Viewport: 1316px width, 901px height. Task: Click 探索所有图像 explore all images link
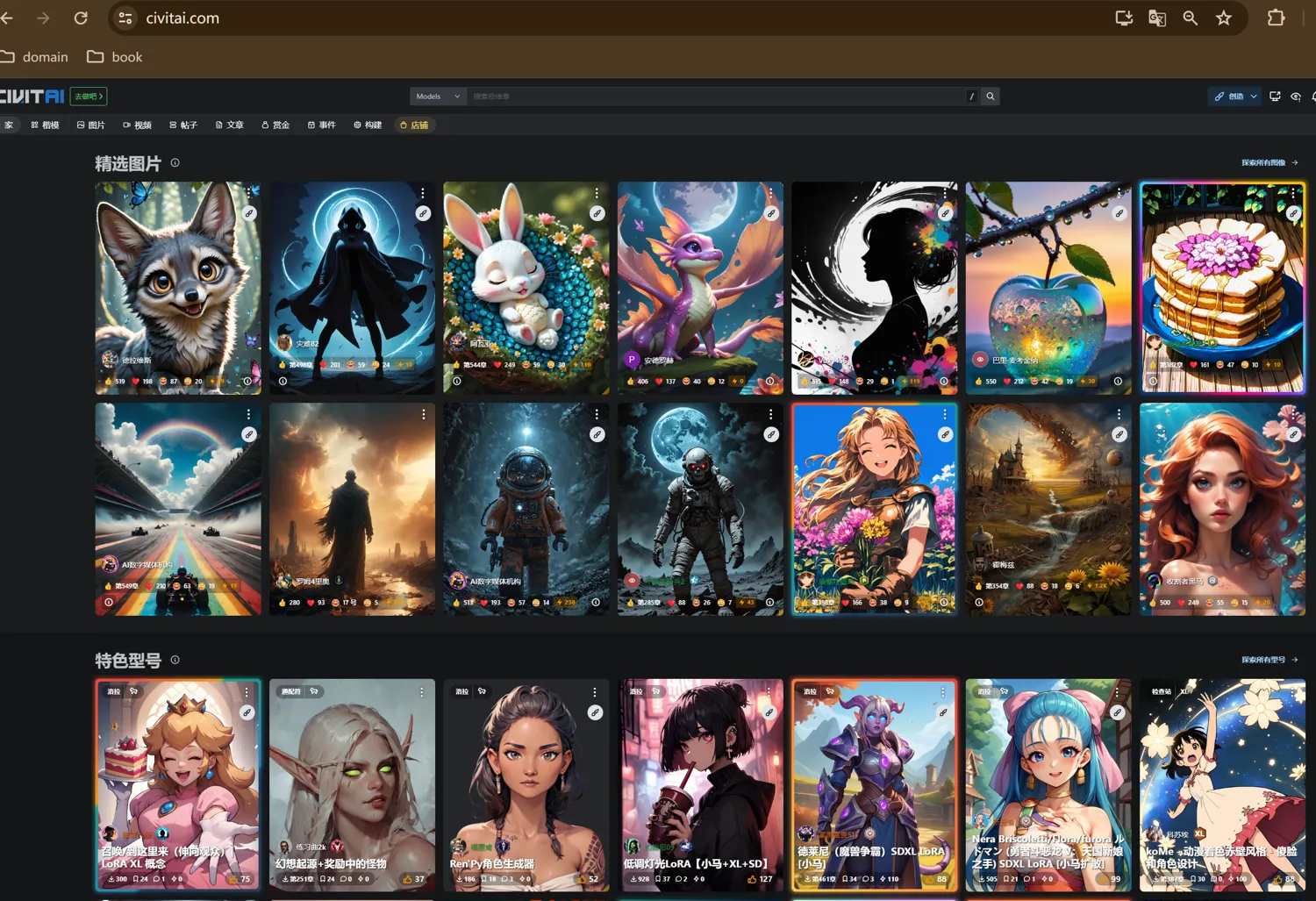pyautogui.click(x=1269, y=163)
